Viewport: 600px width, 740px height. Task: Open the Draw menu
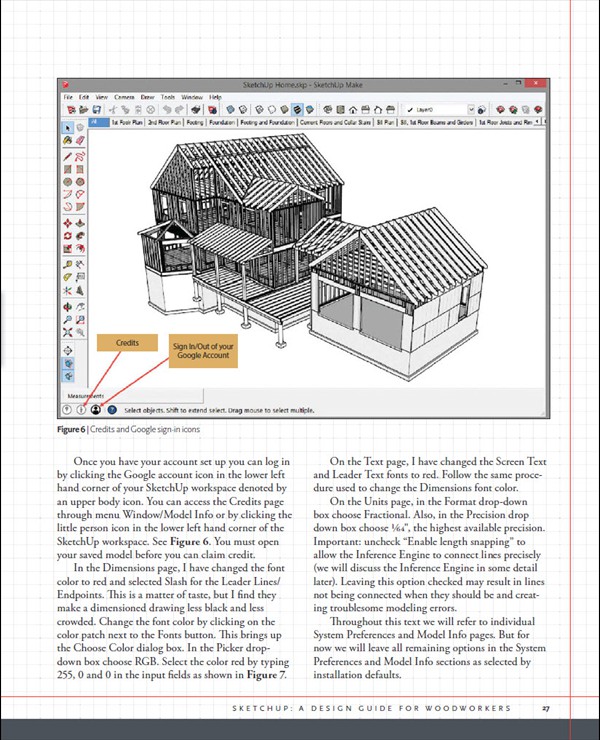(x=147, y=97)
